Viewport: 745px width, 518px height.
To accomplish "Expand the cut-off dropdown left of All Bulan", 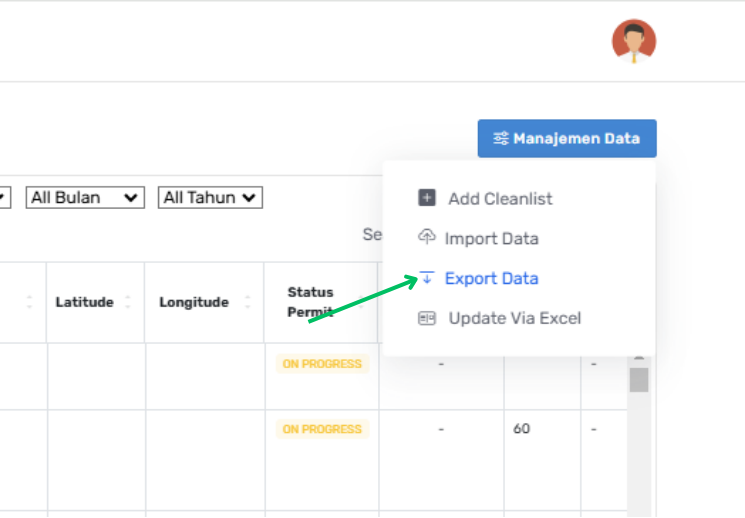I will tap(4, 197).
